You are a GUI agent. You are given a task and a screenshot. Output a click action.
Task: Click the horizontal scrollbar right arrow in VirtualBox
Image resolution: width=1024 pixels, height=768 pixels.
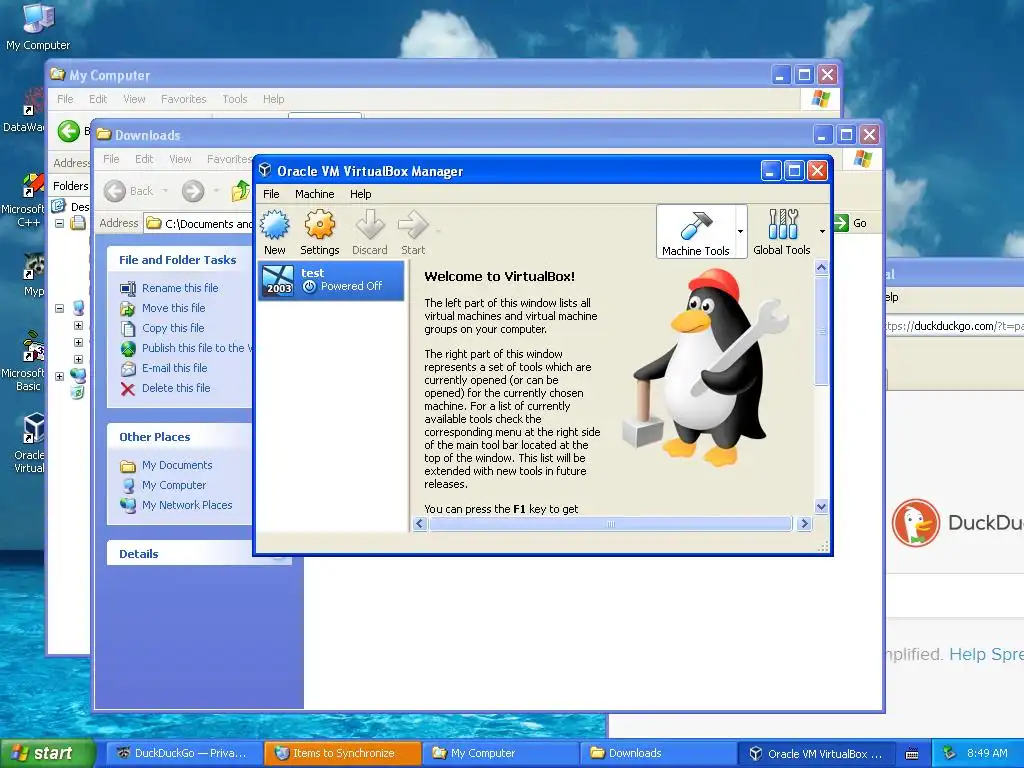[x=805, y=523]
